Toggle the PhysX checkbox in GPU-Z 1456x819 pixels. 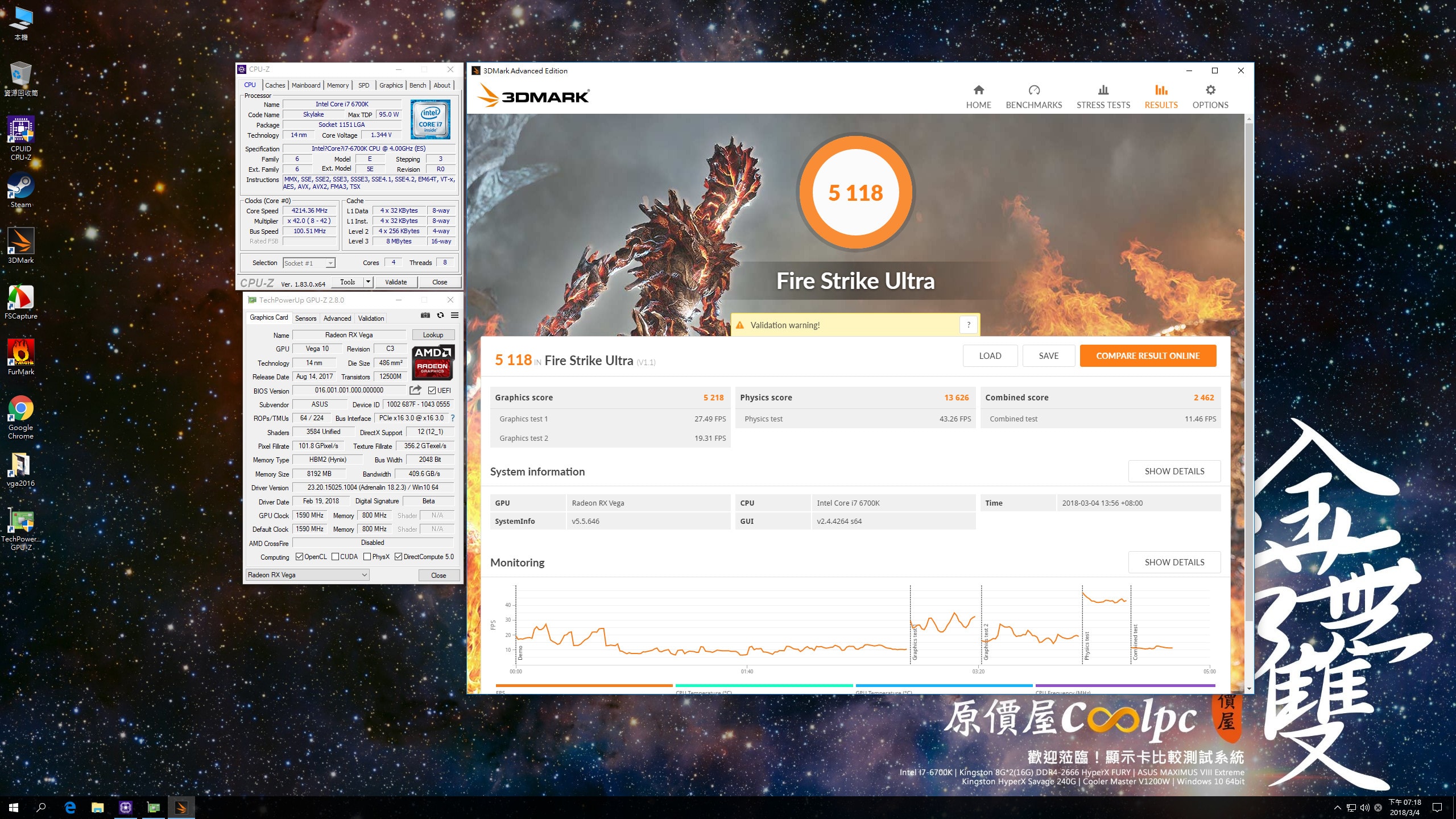tap(367, 557)
